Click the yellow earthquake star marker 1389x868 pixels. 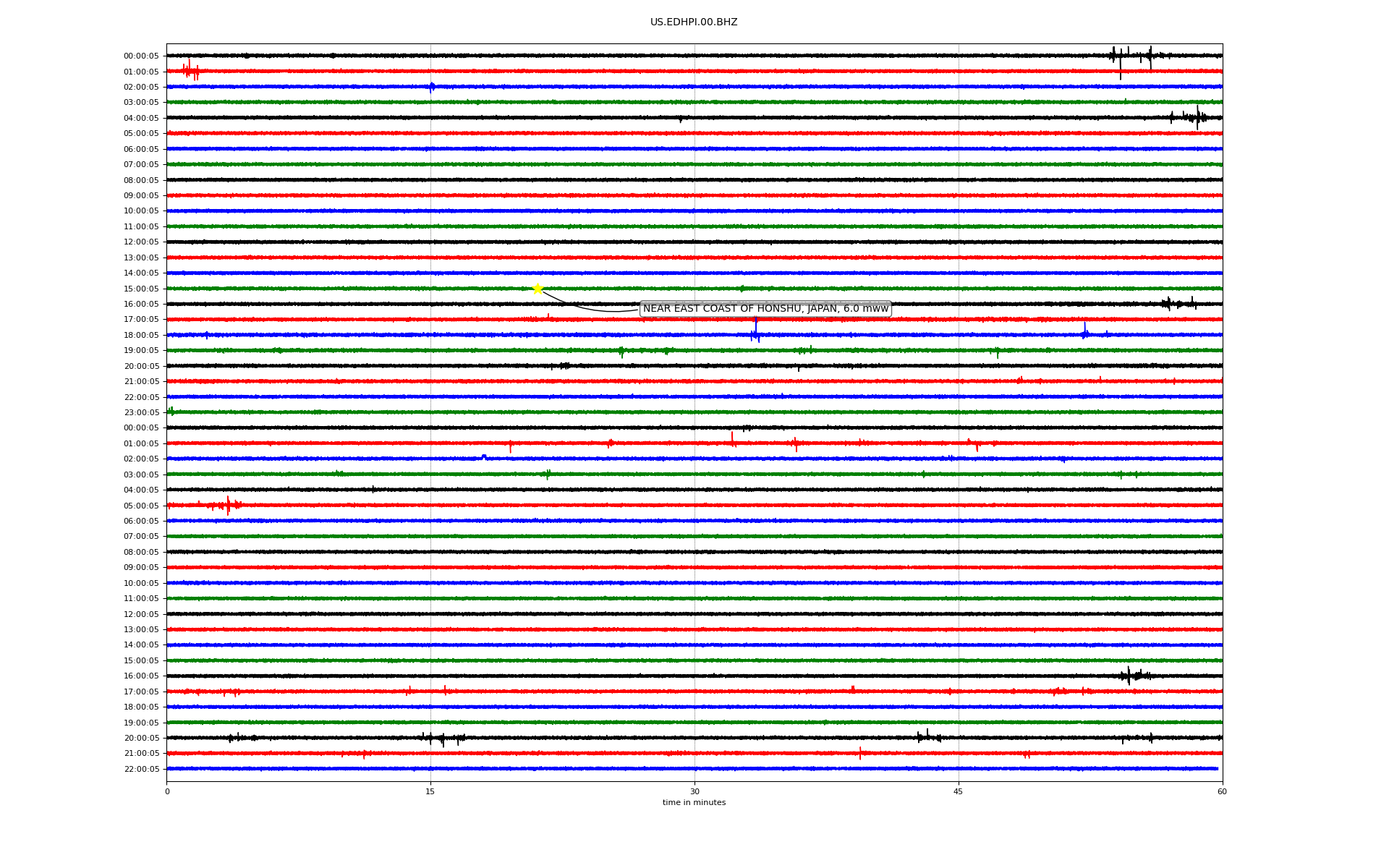538,289
